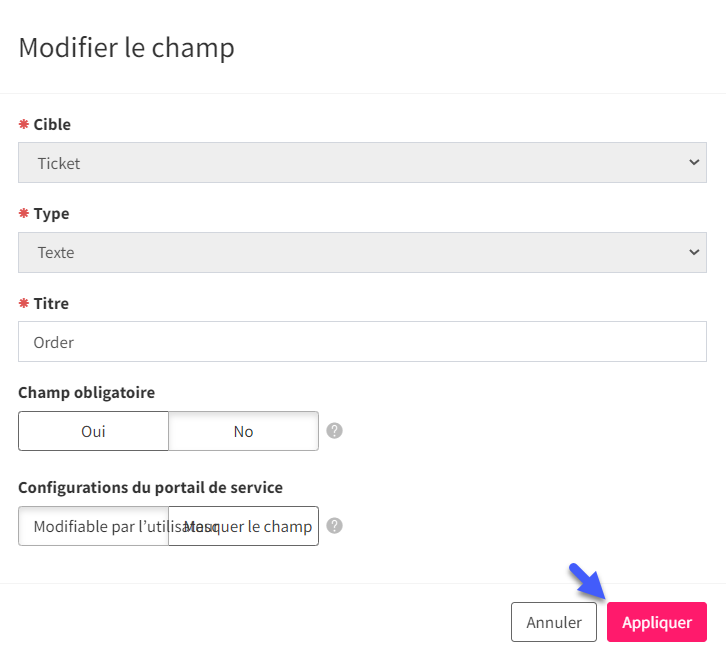Click the blue arrow pointing at Appliquer
726x661 pixels.
pyautogui.click(x=587, y=581)
